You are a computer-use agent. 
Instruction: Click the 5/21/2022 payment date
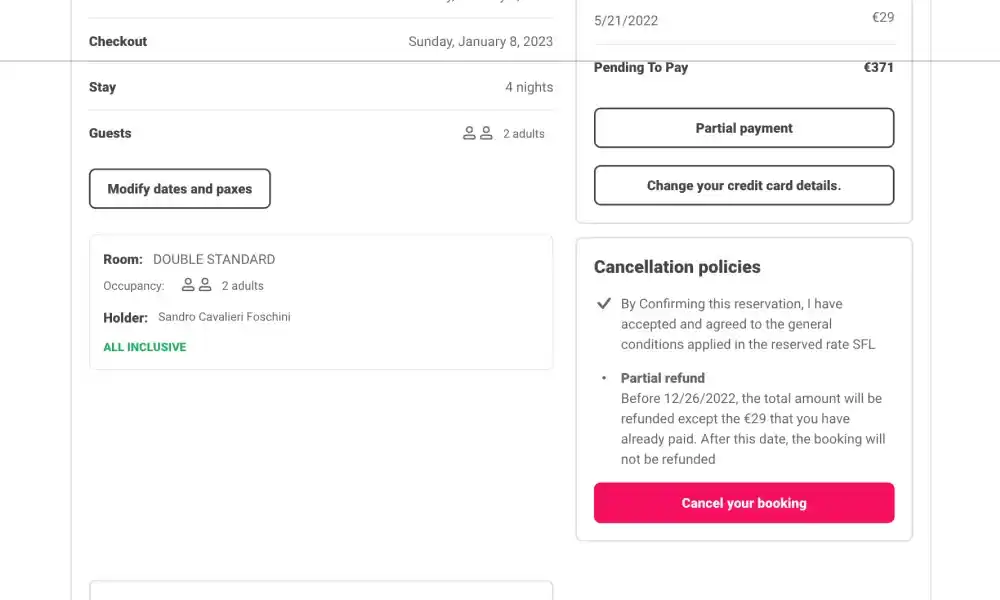626,20
